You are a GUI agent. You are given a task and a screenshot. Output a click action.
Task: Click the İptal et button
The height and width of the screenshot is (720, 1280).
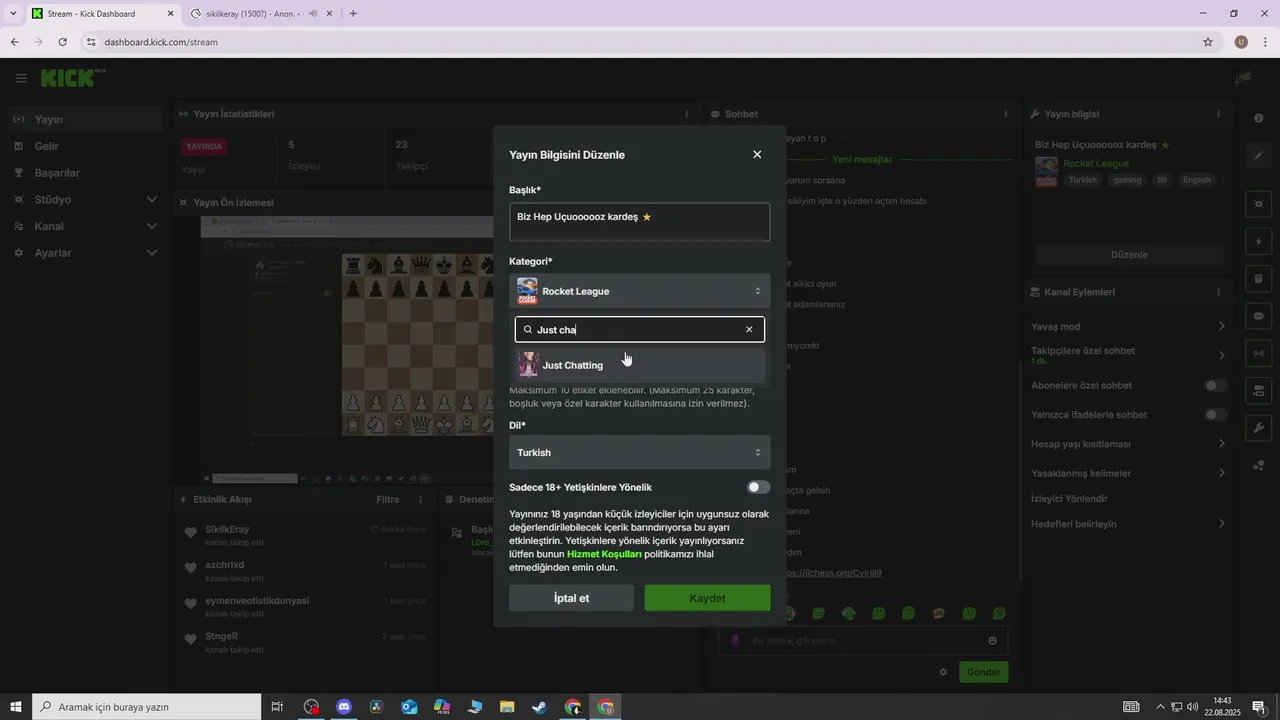(x=571, y=598)
